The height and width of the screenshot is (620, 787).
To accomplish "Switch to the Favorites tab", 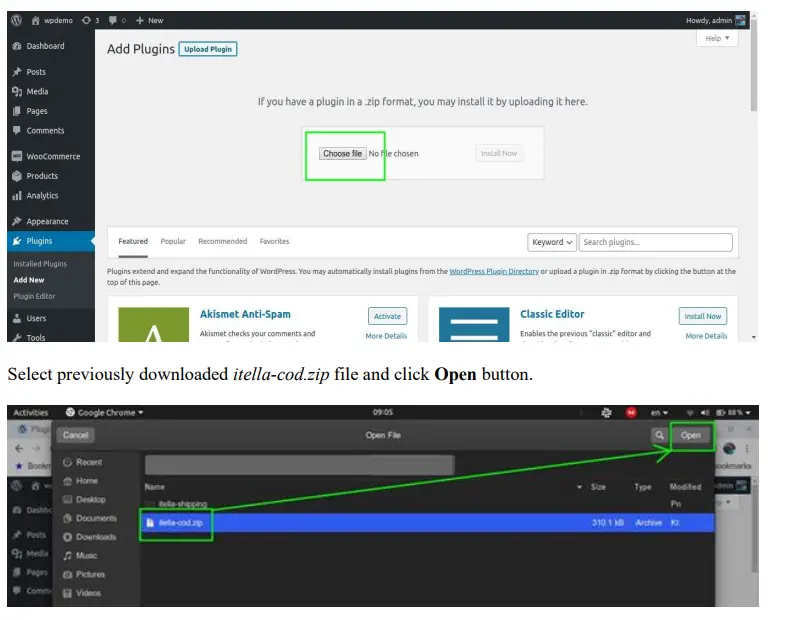I will pyautogui.click(x=274, y=241).
